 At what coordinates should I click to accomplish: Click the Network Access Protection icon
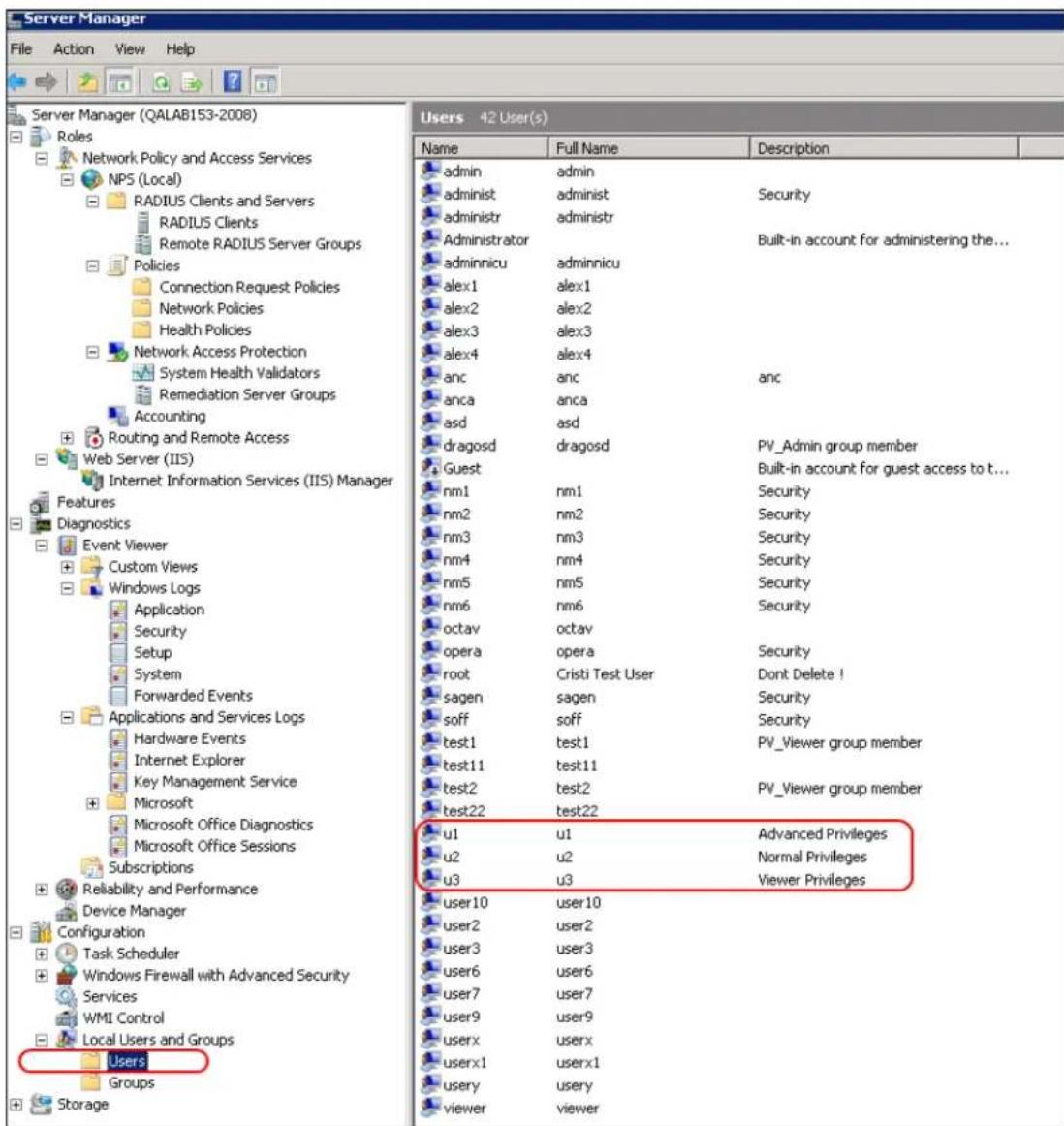pos(117,351)
